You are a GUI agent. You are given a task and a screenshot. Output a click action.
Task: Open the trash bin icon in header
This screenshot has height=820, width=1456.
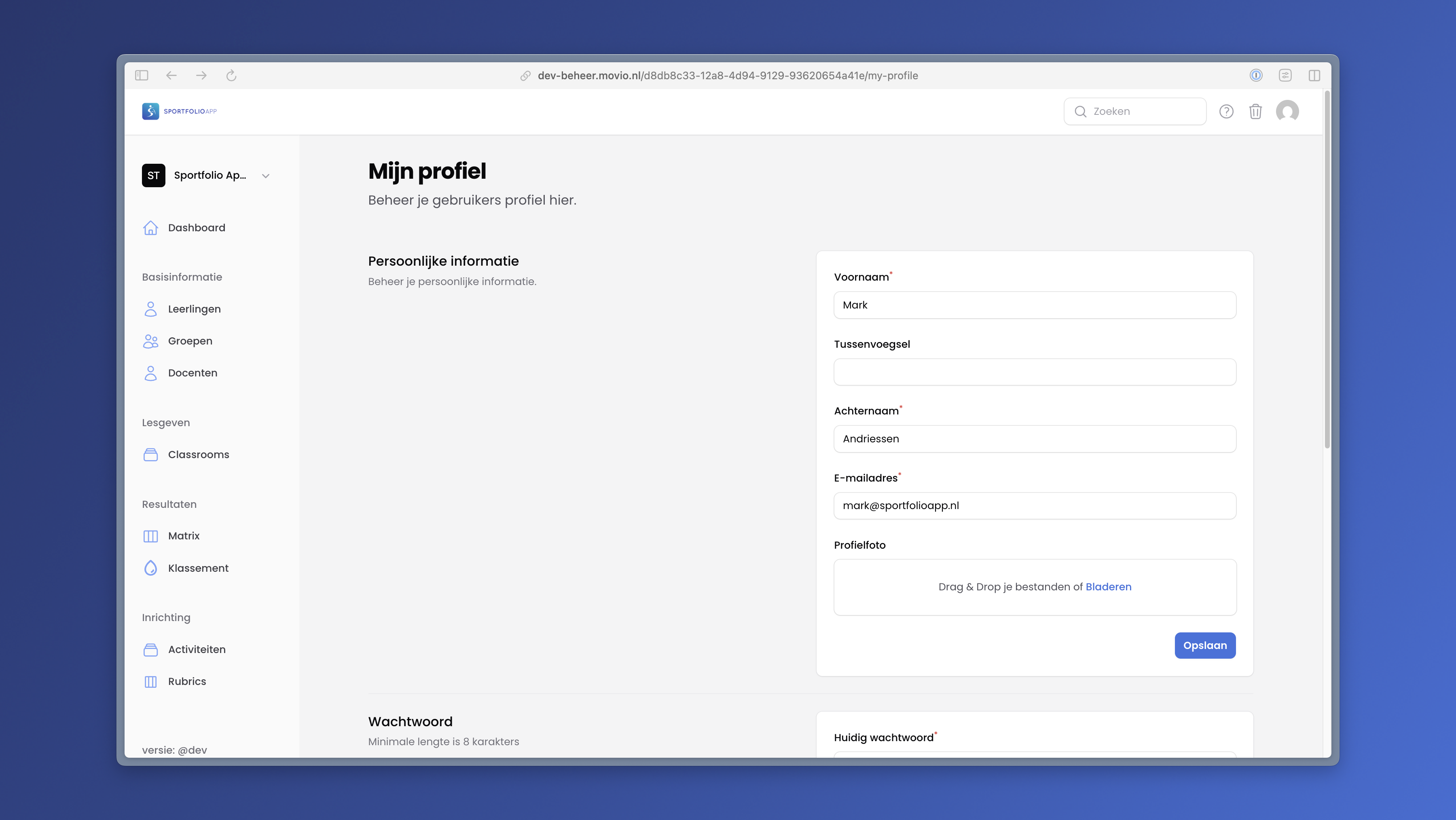click(x=1255, y=111)
